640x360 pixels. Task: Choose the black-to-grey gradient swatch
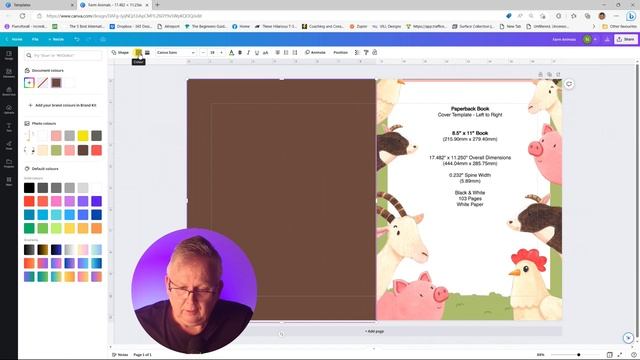(x=29, y=250)
